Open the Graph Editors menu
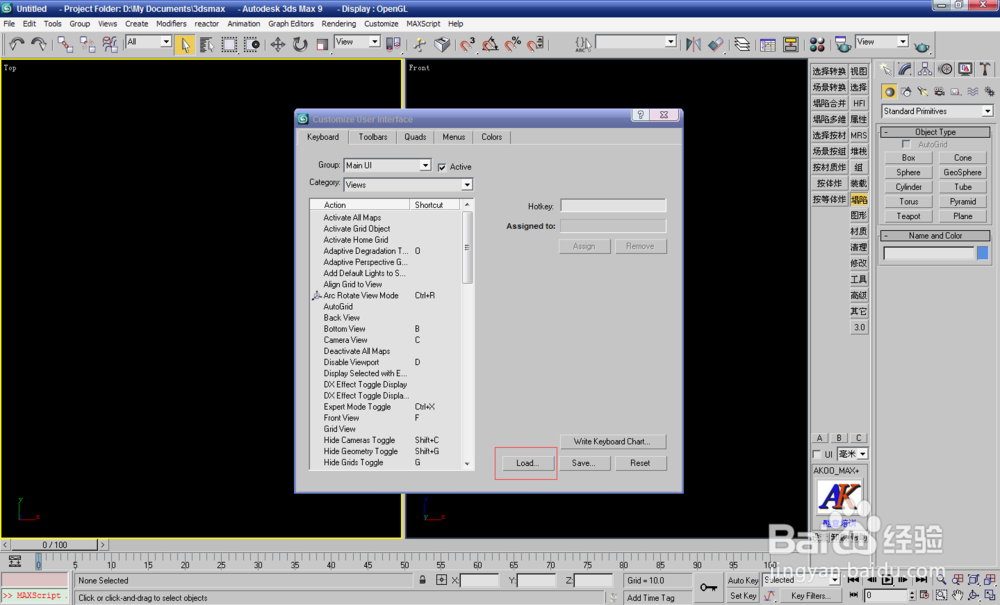The image size is (1000, 605). coord(291,24)
